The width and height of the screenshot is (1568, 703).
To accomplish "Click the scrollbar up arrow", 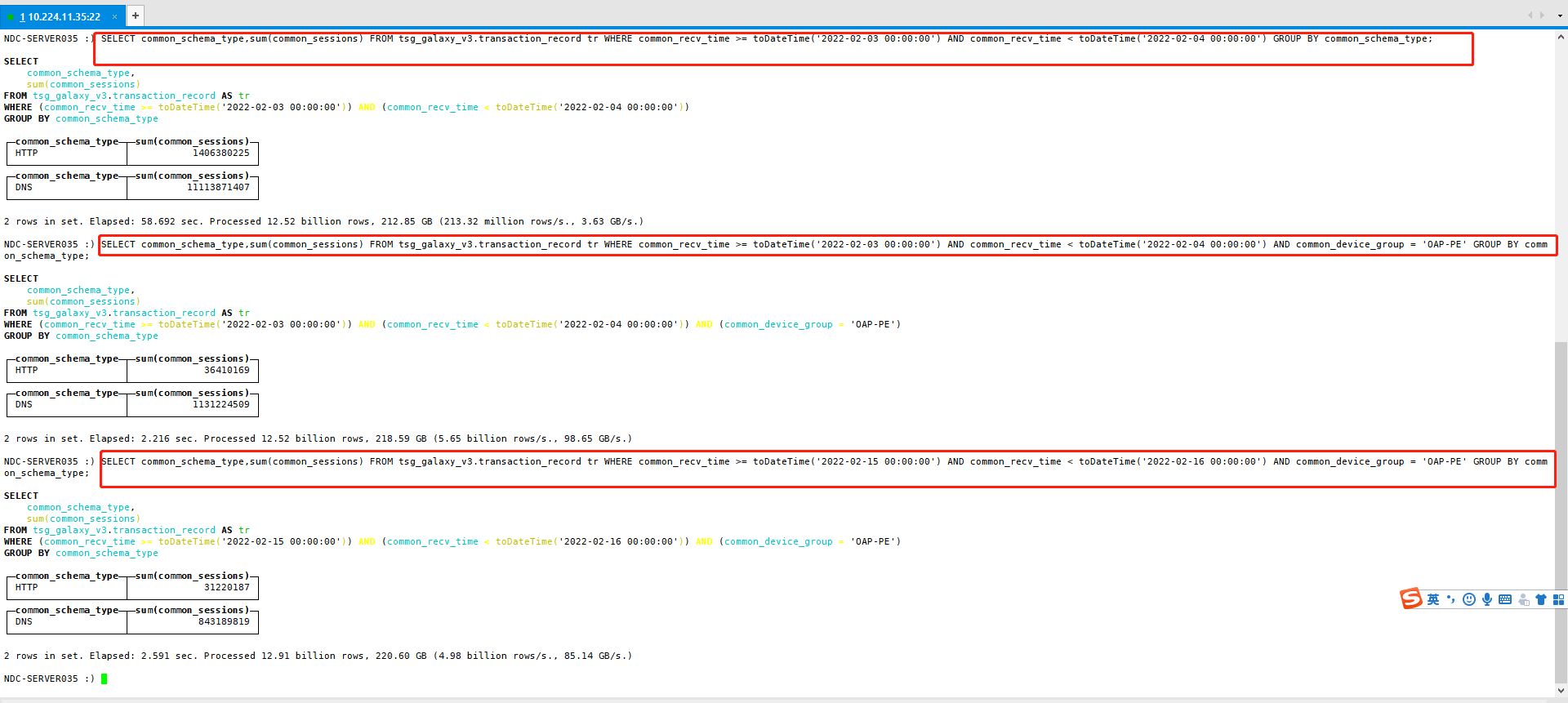I will [x=1561, y=37].
